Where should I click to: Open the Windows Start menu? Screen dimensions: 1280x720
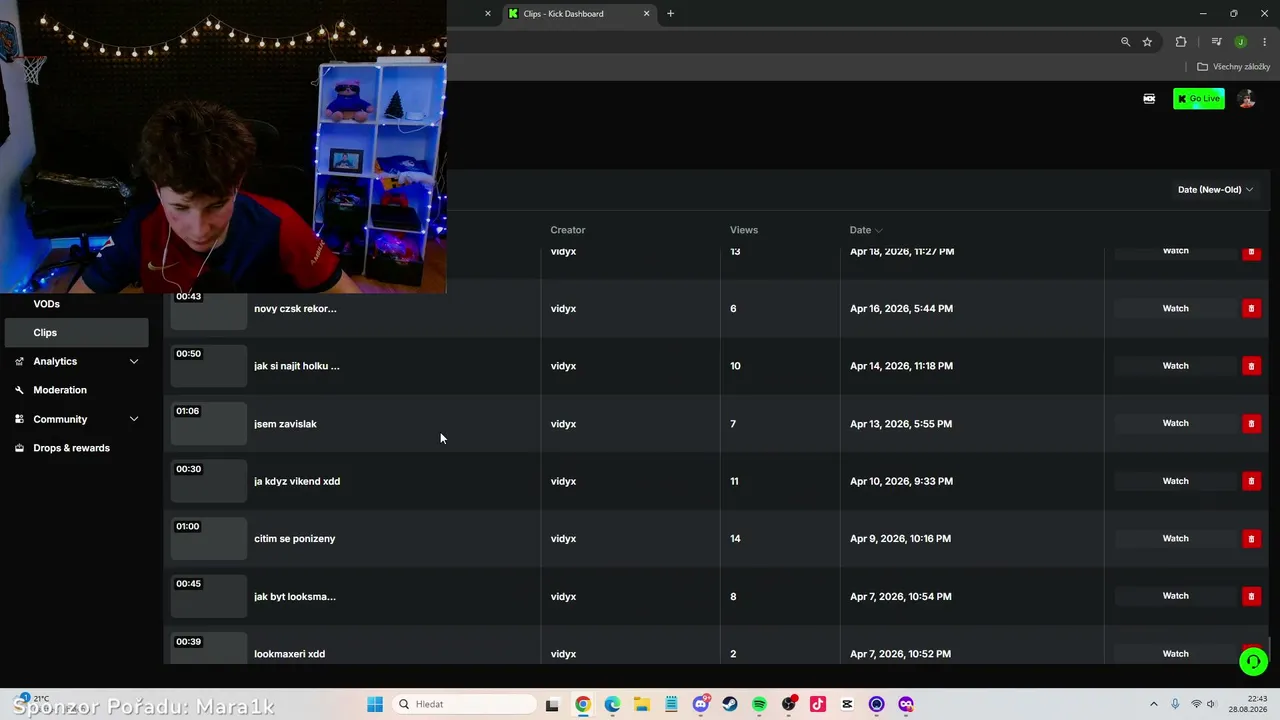(x=375, y=704)
